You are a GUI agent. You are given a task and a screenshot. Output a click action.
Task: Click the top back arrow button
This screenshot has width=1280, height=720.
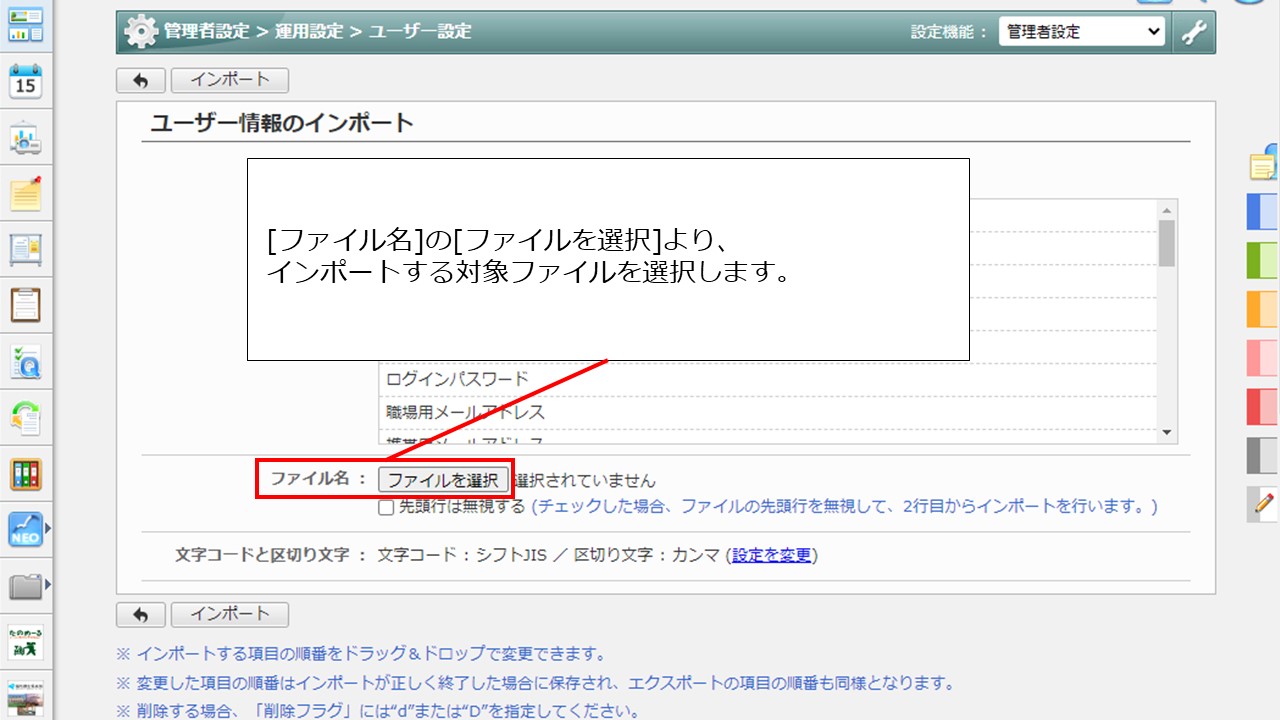pyautogui.click(x=141, y=80)
